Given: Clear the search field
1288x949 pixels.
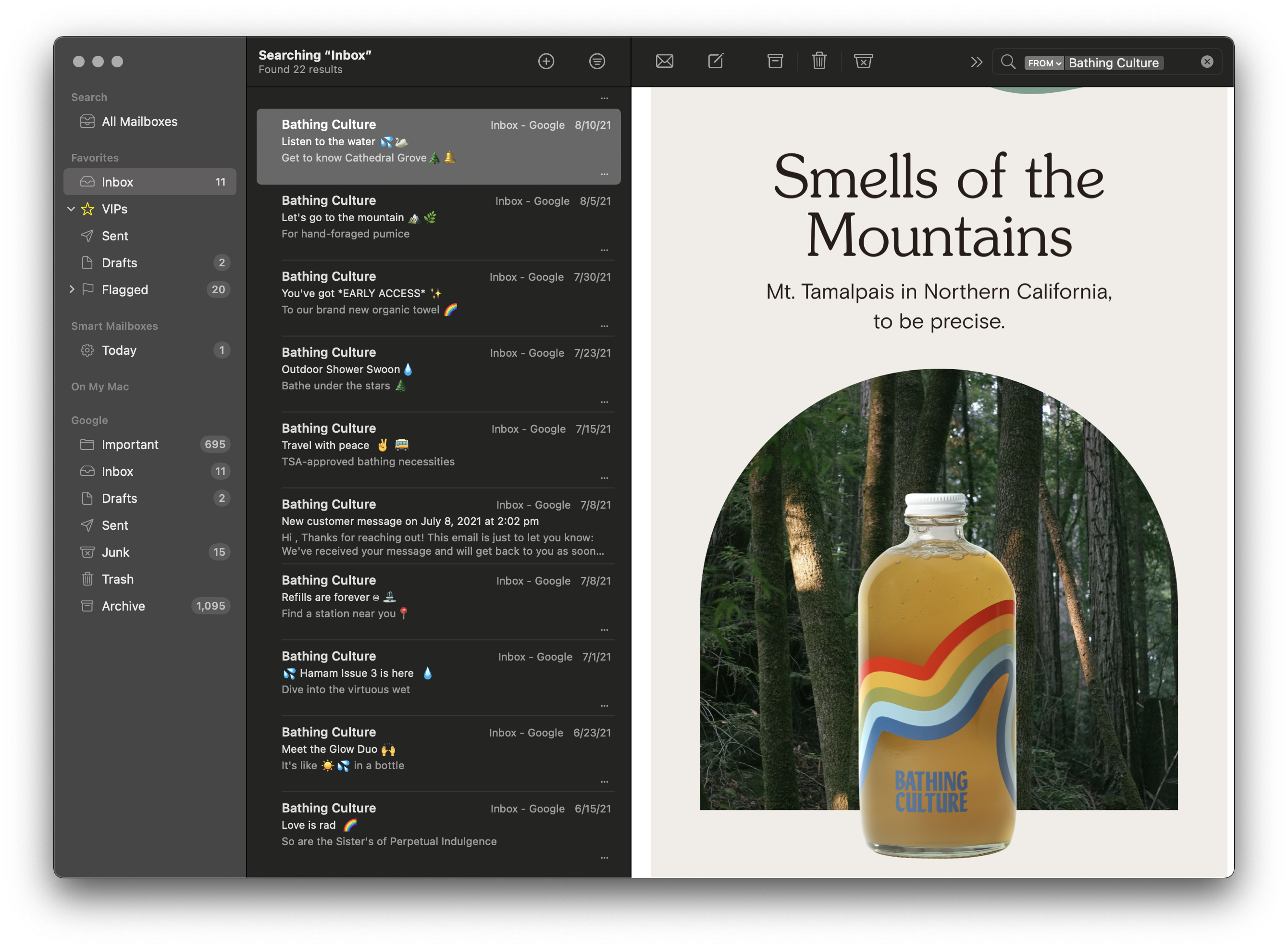Looking at the screenshot, I should [1207, 62].
